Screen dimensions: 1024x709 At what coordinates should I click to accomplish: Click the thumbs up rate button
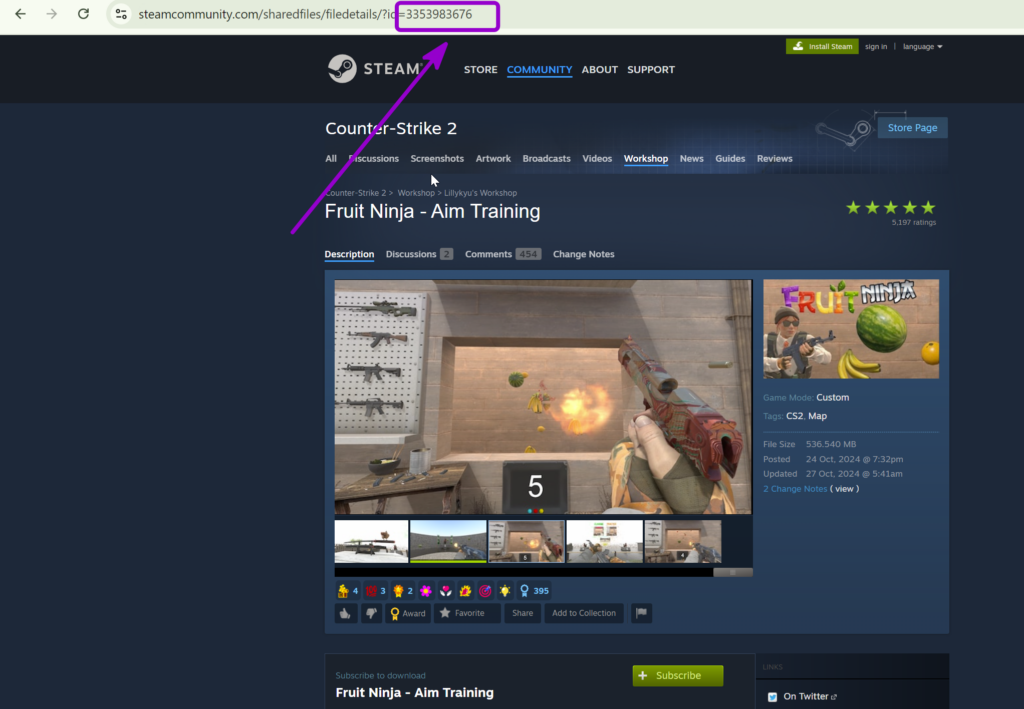click(345, 613)
